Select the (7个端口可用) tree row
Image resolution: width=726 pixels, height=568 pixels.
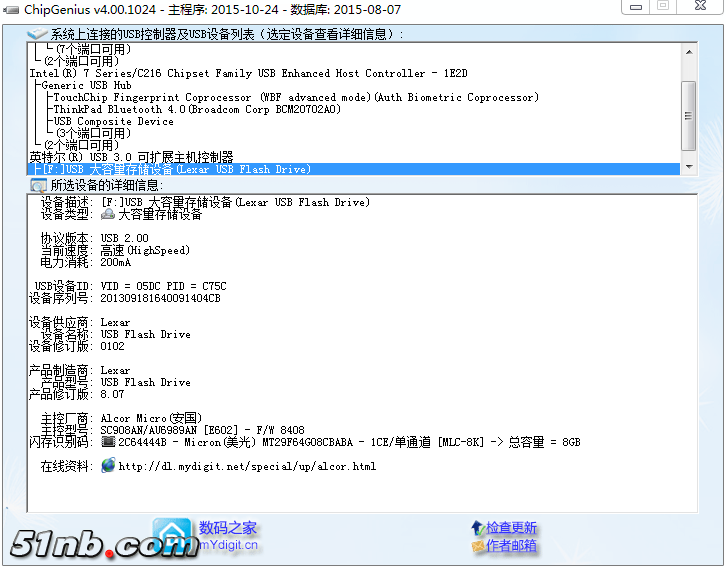click(x=93, y=49)
